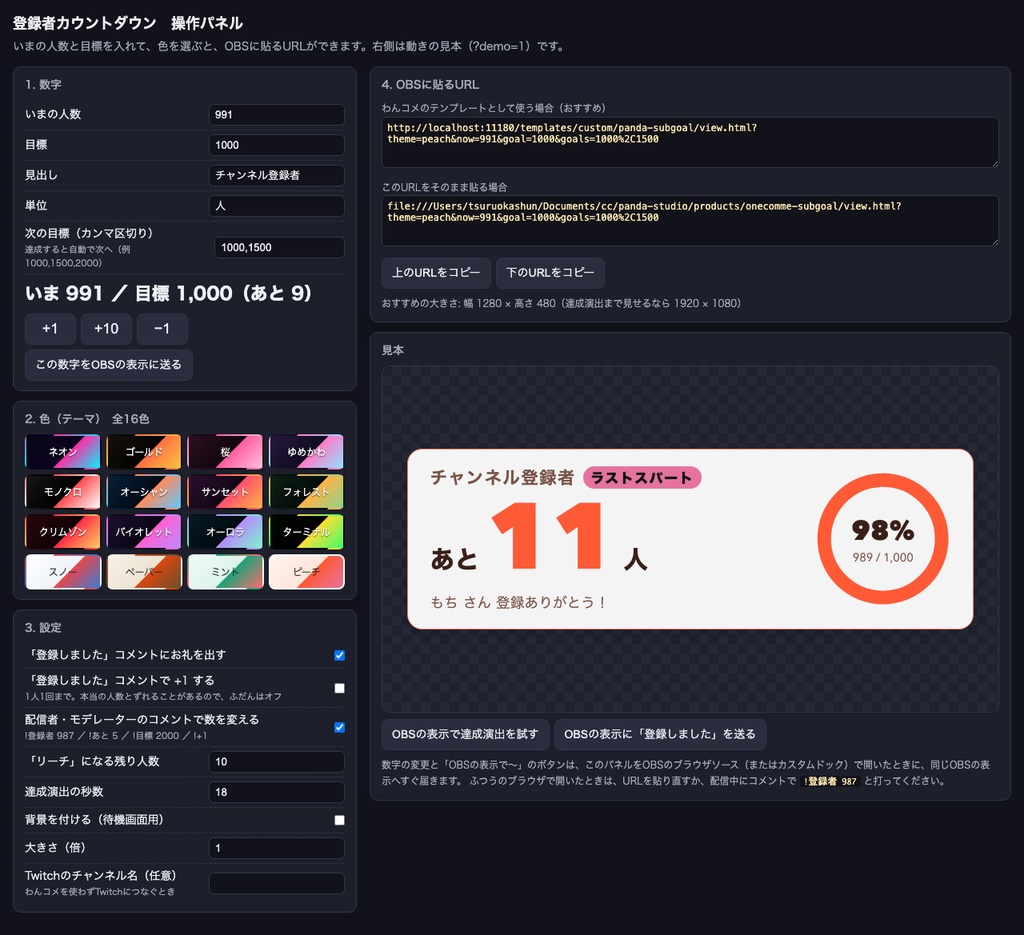The image size is (1024, 935).
Task: Focus the empty Twitchのチャンネル名 field
Action: [x=277, y=883]
